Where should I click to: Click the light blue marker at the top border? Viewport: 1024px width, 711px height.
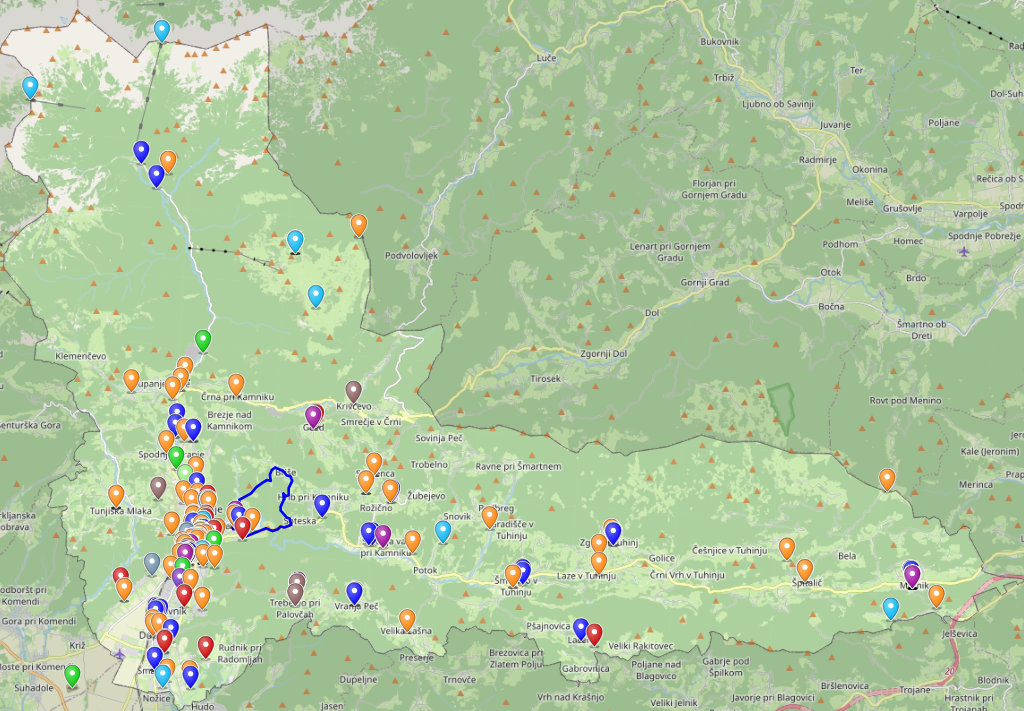click(x=162, y=30)
